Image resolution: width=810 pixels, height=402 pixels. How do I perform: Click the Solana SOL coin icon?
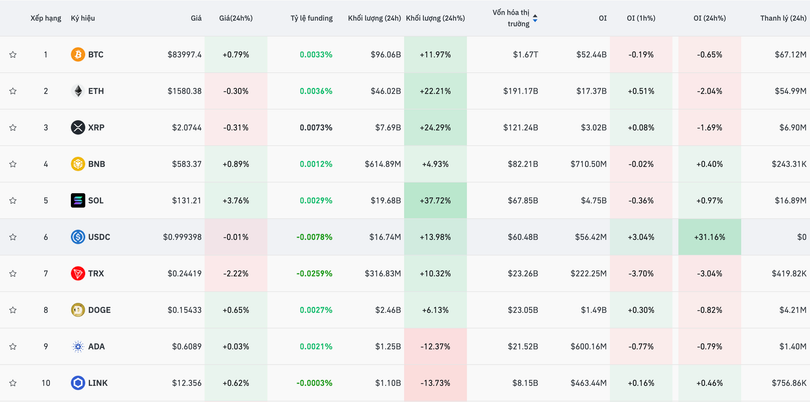point(78,201)
